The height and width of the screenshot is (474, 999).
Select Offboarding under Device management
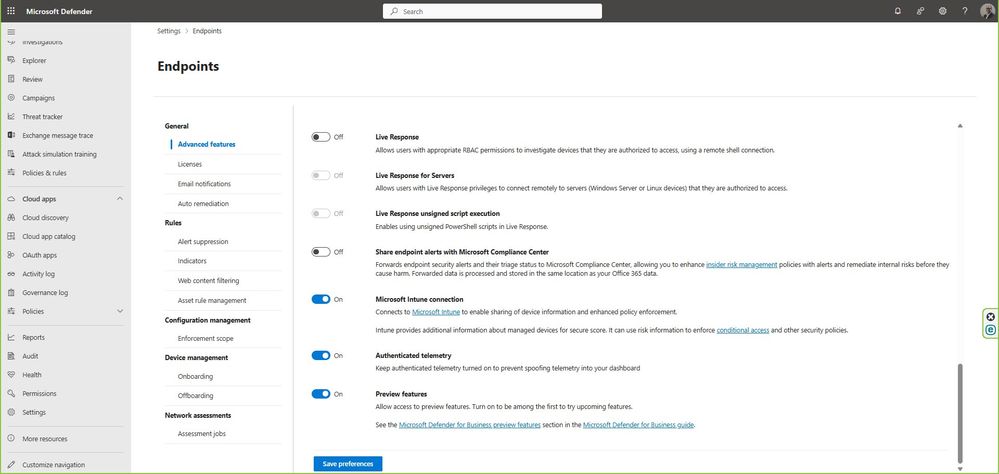click(195, 396)
